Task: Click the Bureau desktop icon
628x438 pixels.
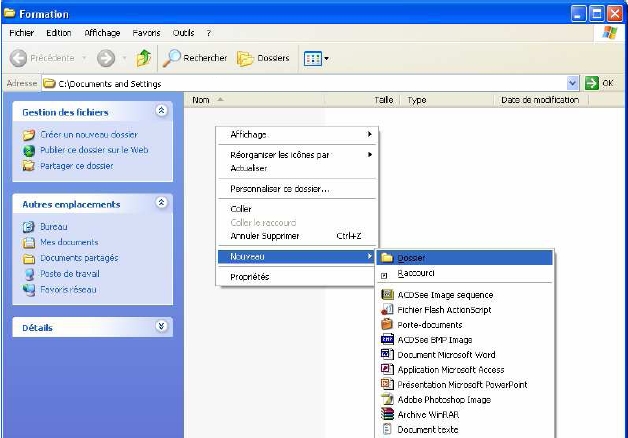Action: (x=29, y=227)
